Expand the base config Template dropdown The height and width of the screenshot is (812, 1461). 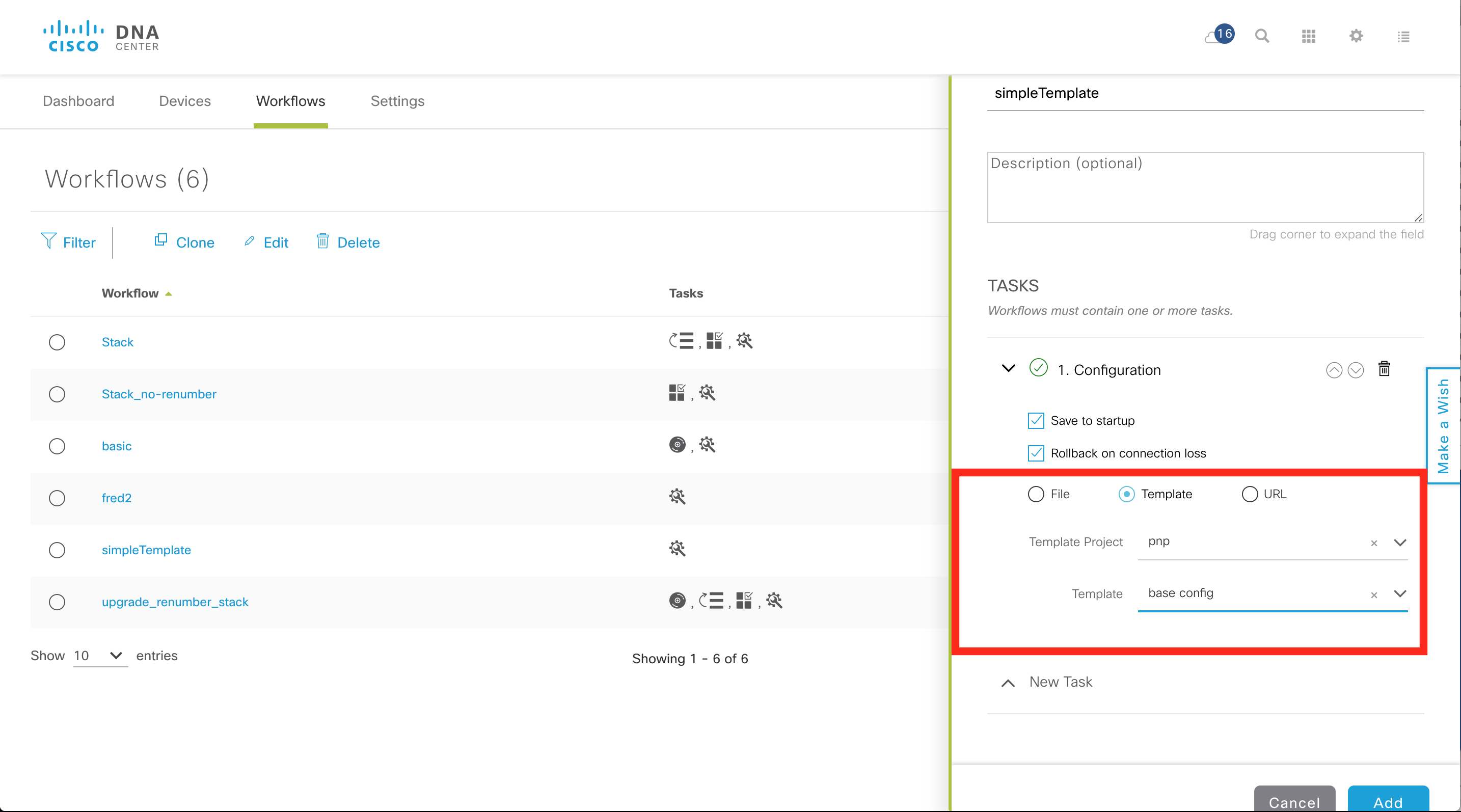[x=1400, y=593]
